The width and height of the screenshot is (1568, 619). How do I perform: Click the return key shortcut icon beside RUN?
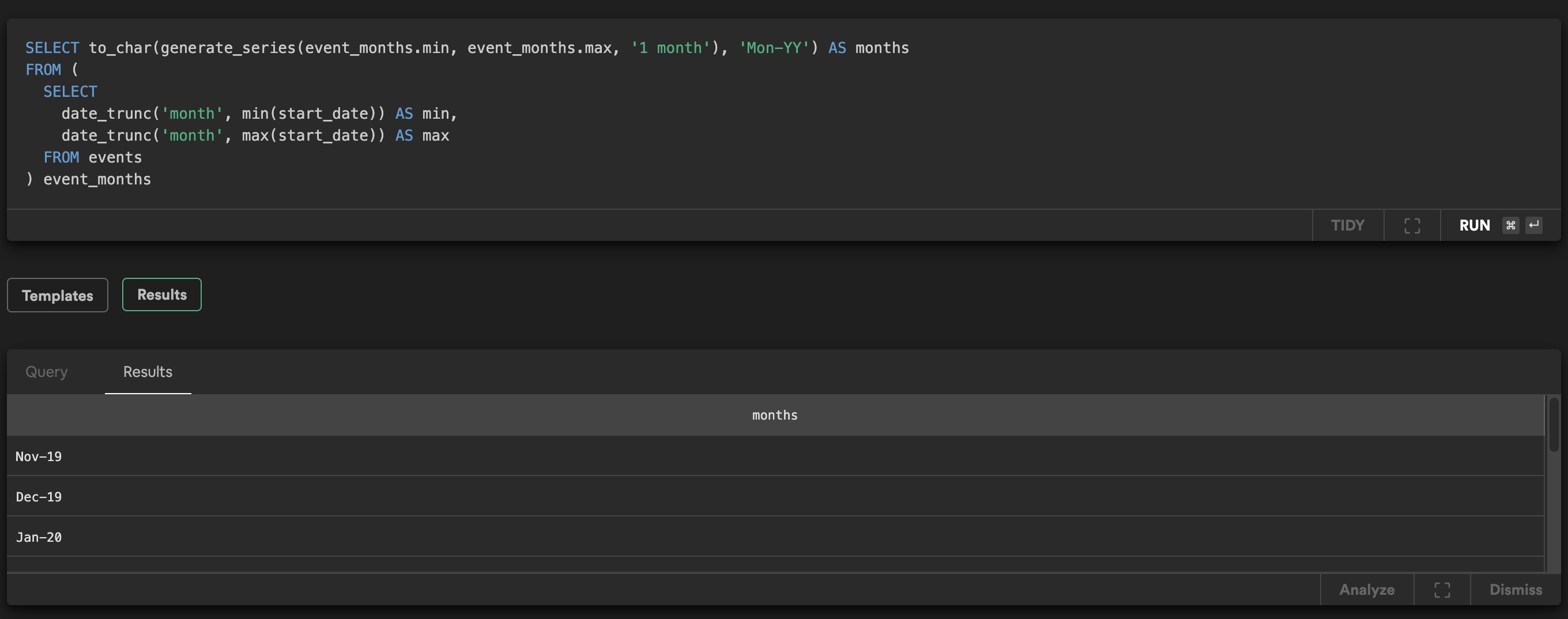[x=1534, y=225]
